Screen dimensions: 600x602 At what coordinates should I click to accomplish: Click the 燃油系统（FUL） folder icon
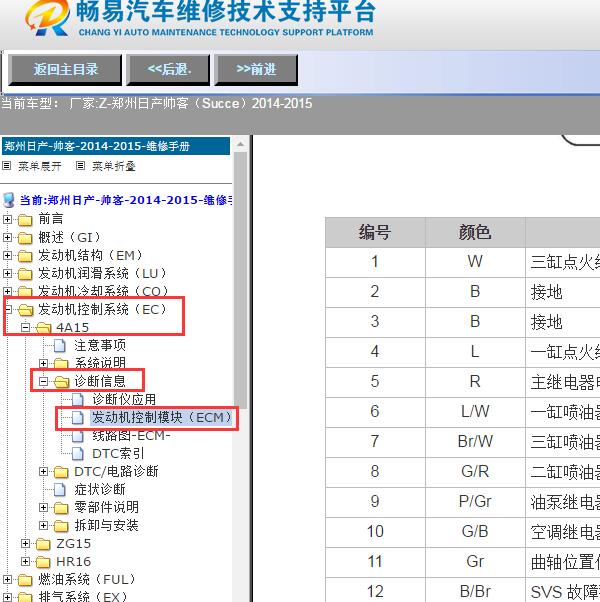coord(25,580)
